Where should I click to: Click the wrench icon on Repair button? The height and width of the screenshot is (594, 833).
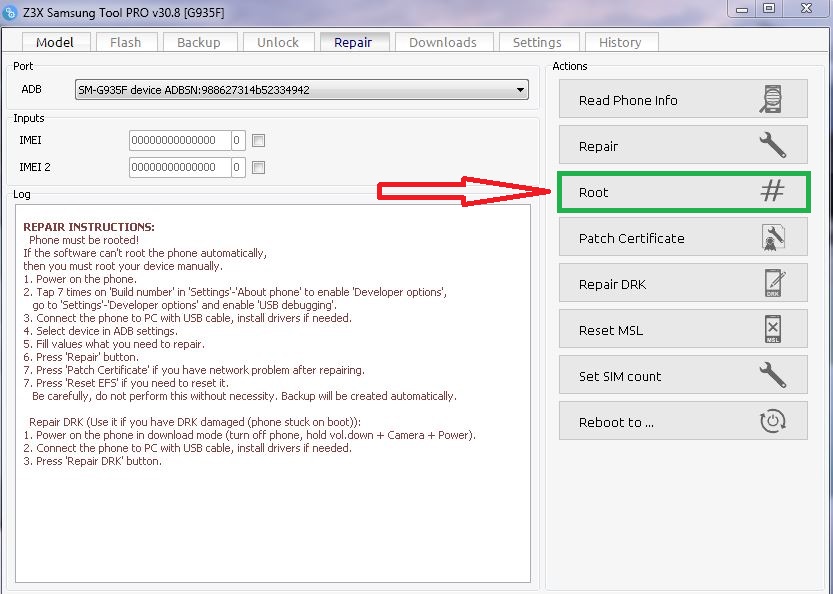(x=772, y=145)
